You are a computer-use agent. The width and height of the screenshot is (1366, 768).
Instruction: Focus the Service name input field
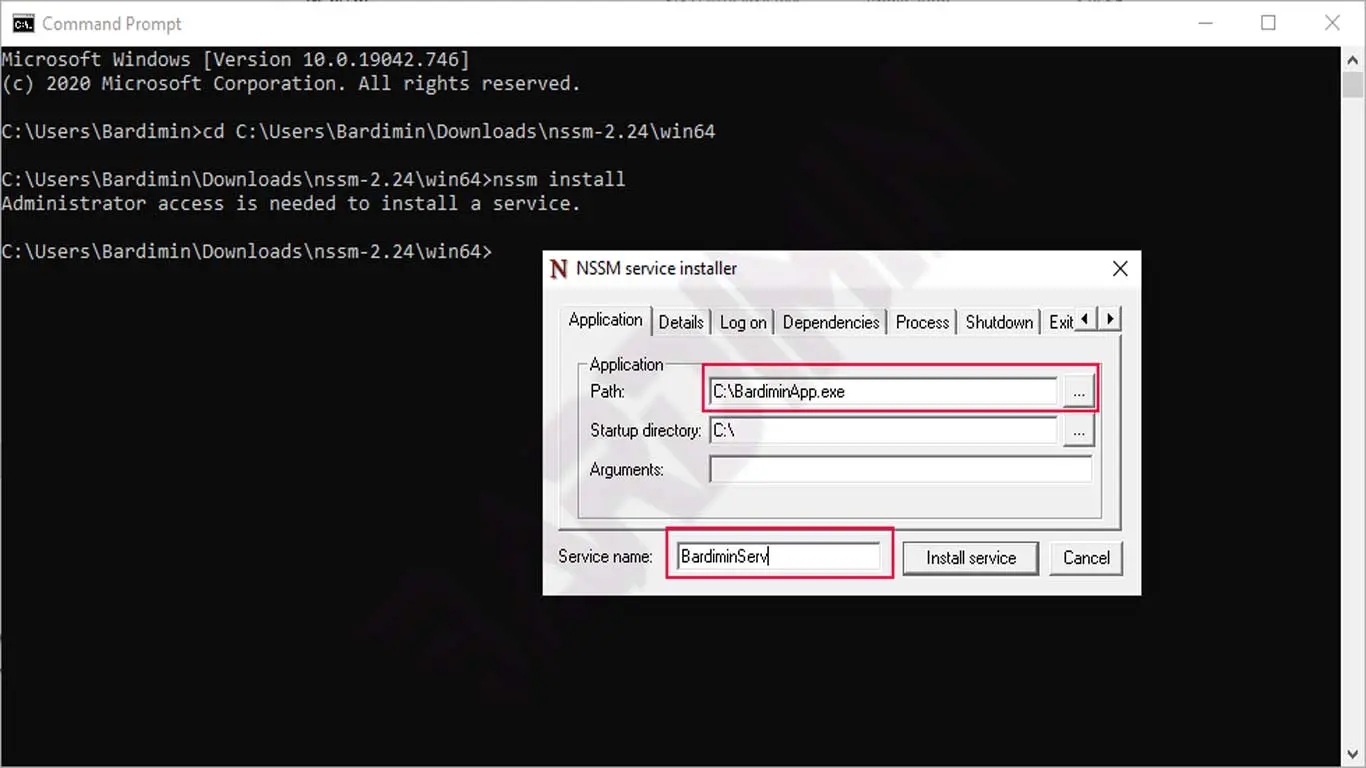780,557
